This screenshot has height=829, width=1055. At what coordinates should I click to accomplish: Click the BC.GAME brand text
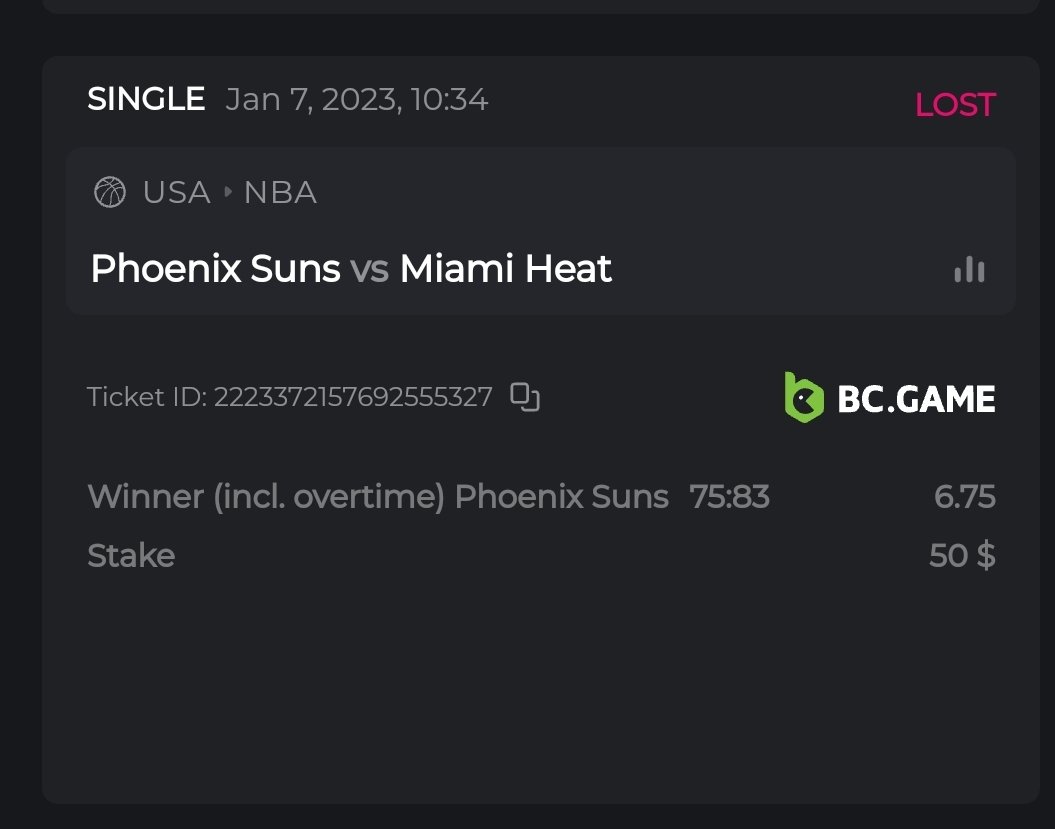coord(916,399)
